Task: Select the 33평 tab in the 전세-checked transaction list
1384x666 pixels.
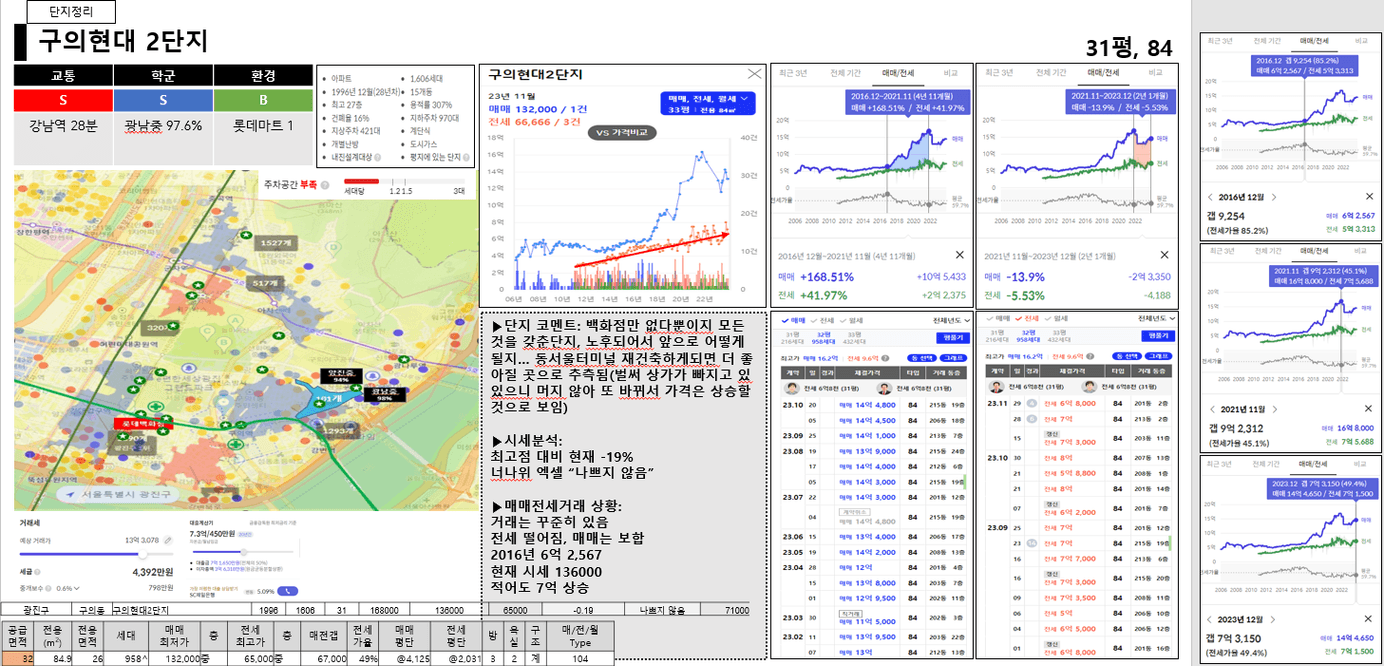Action: tap(1060, 337)
